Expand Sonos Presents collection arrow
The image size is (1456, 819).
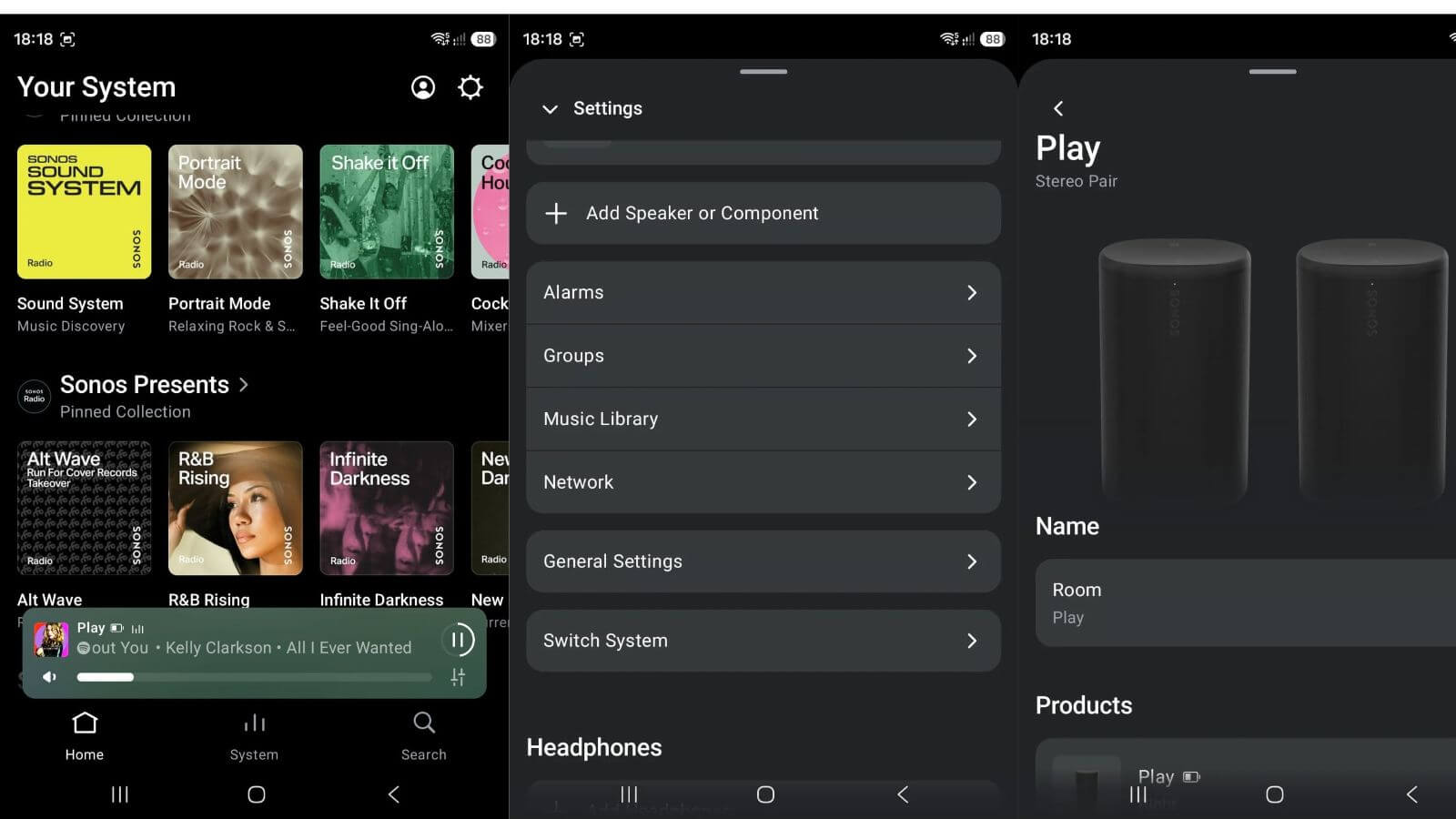(244, 385)
